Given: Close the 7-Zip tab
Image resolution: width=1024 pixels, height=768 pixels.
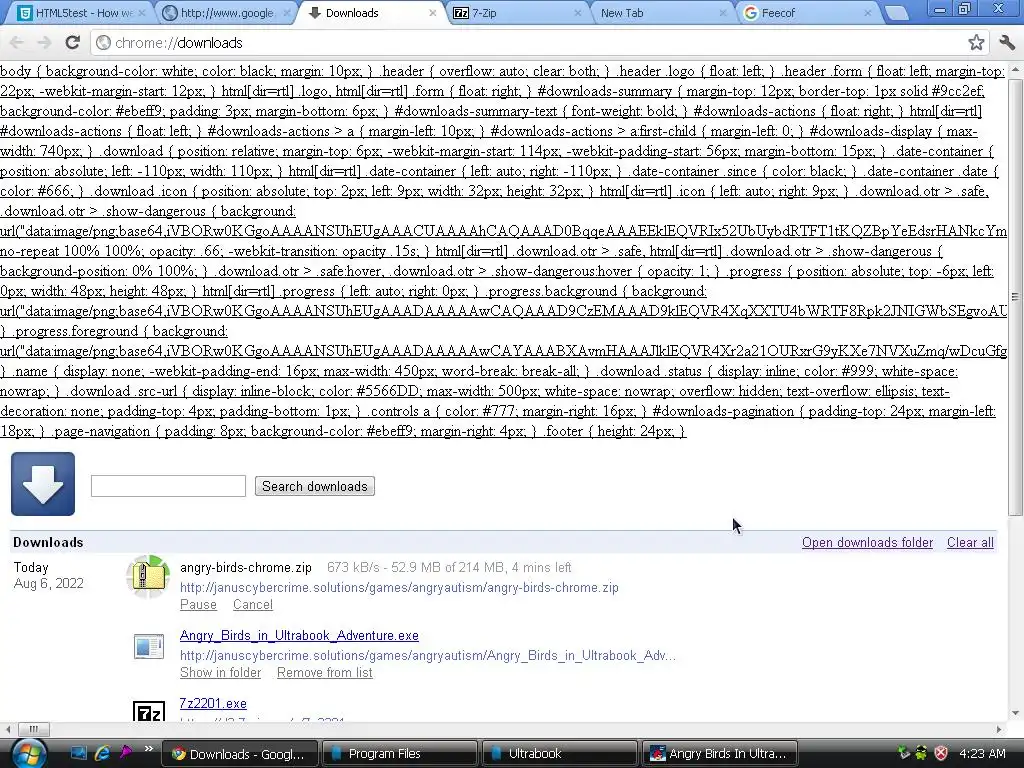Looking at the screenshot, I should (577, 12).
